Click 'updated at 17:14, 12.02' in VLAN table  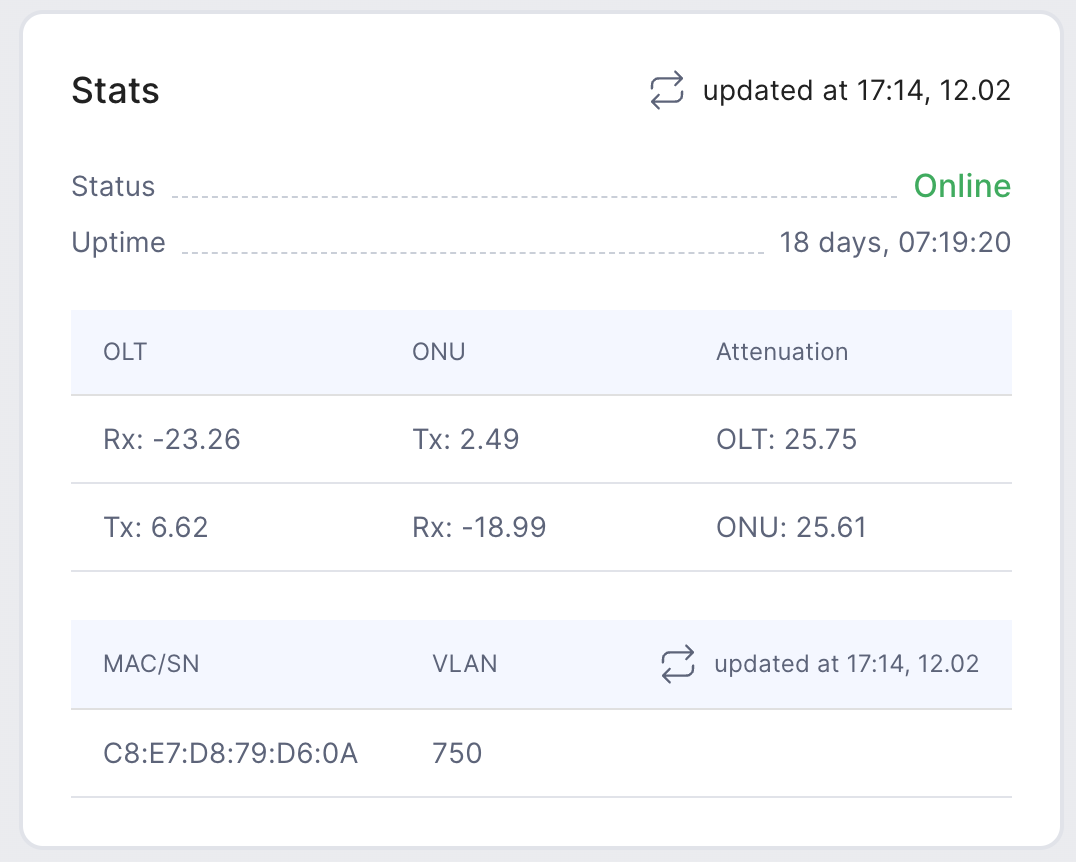pos(846,664)
